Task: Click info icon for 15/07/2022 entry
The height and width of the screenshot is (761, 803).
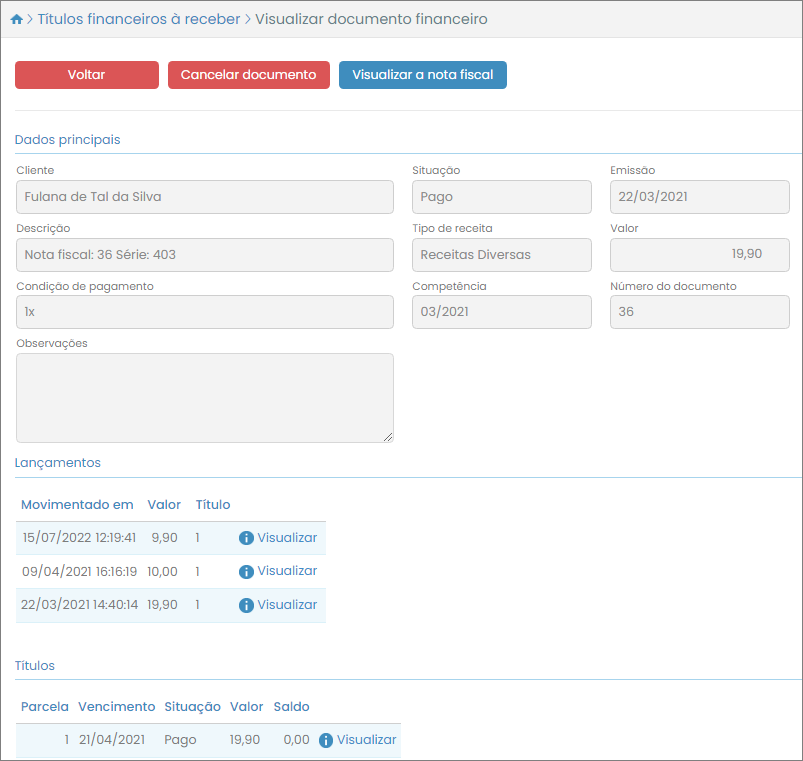Action: tap(246, 538)
